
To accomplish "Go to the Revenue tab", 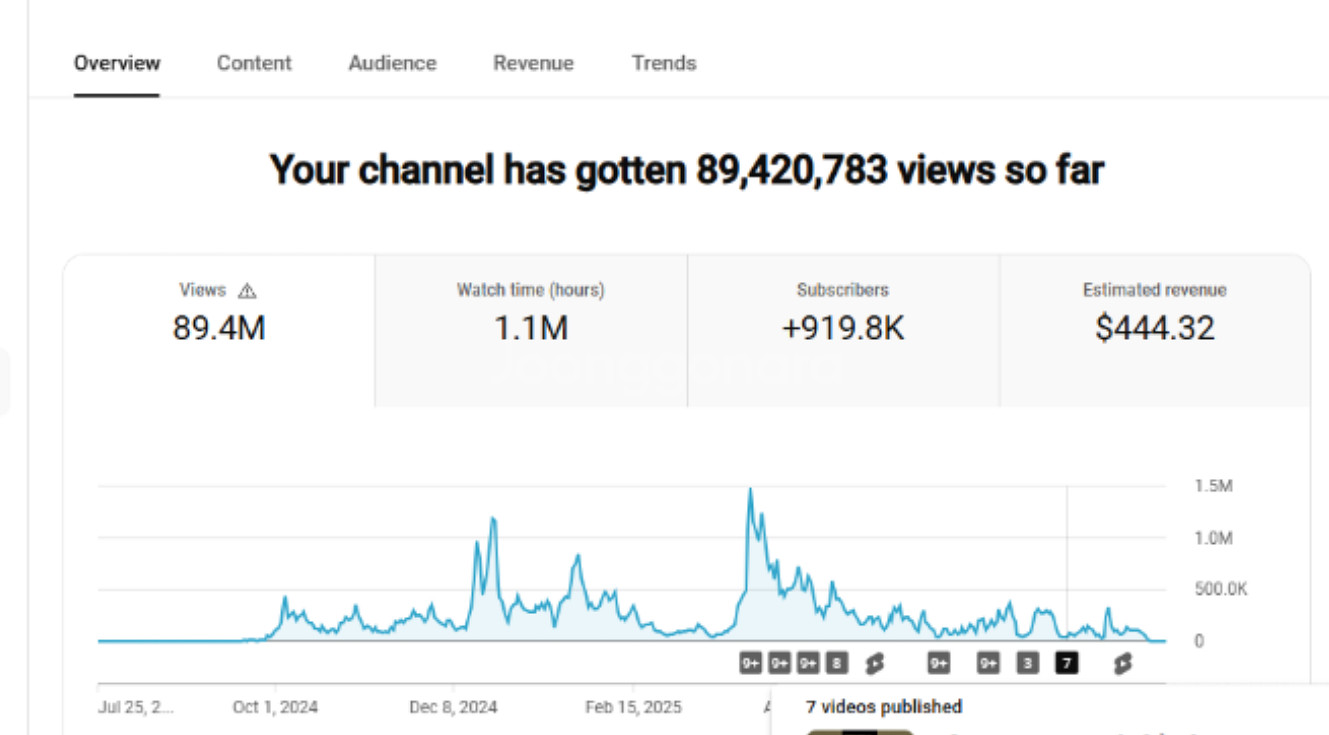I will coord(533,63).
